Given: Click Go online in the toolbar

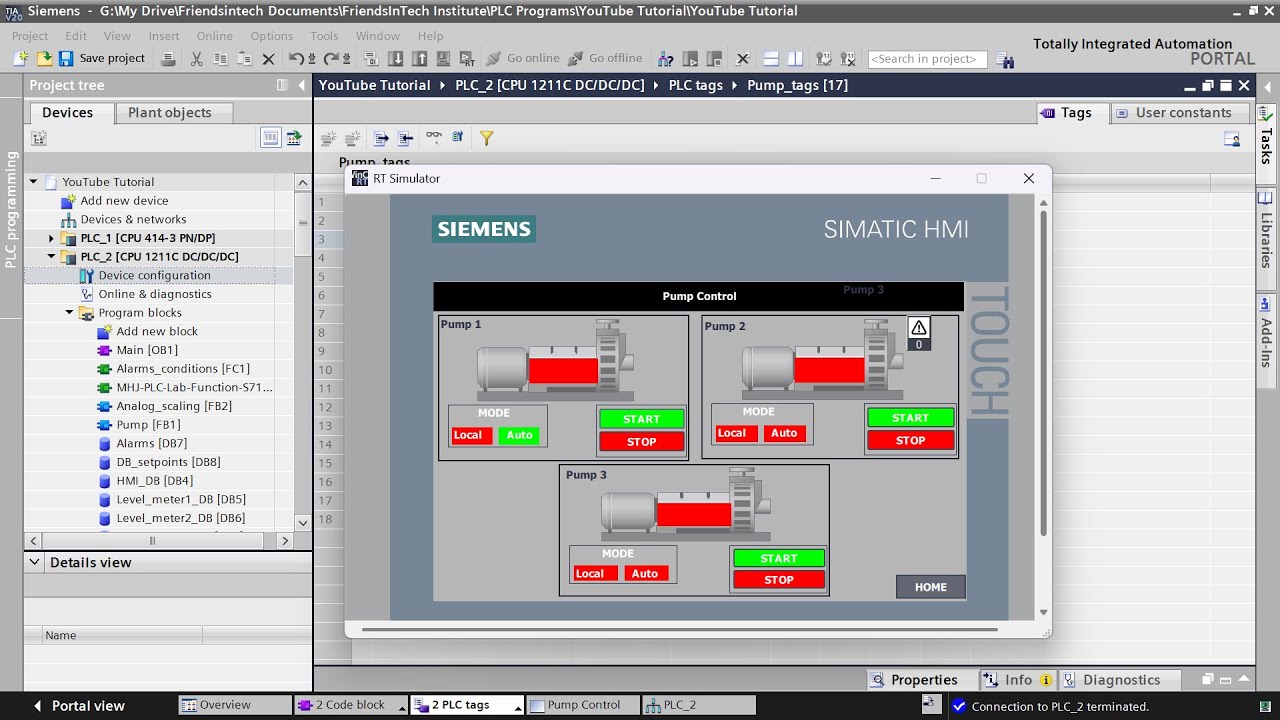Looking at the screenshot, I should [x=524, y=59].
